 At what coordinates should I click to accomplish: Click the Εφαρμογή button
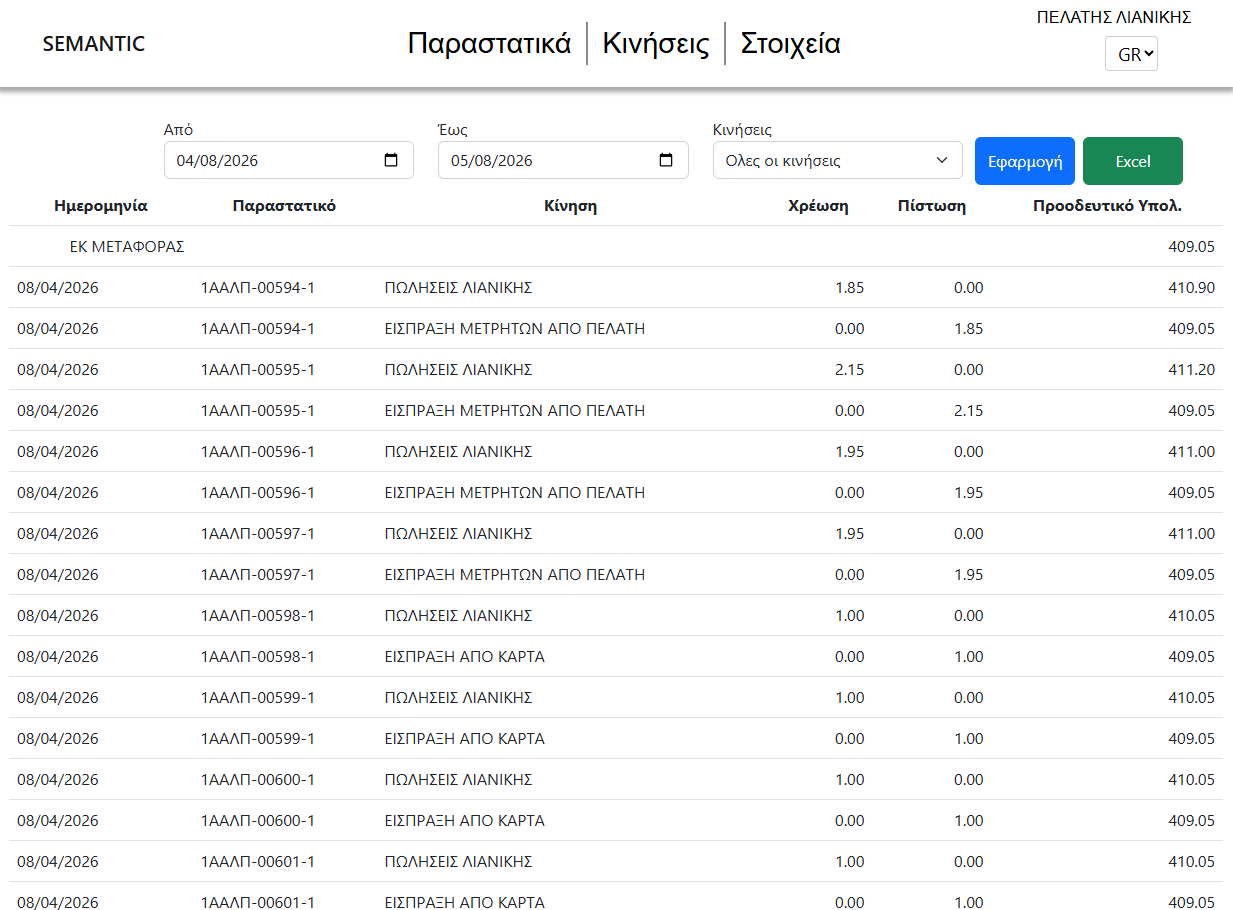coord(1025,161)
